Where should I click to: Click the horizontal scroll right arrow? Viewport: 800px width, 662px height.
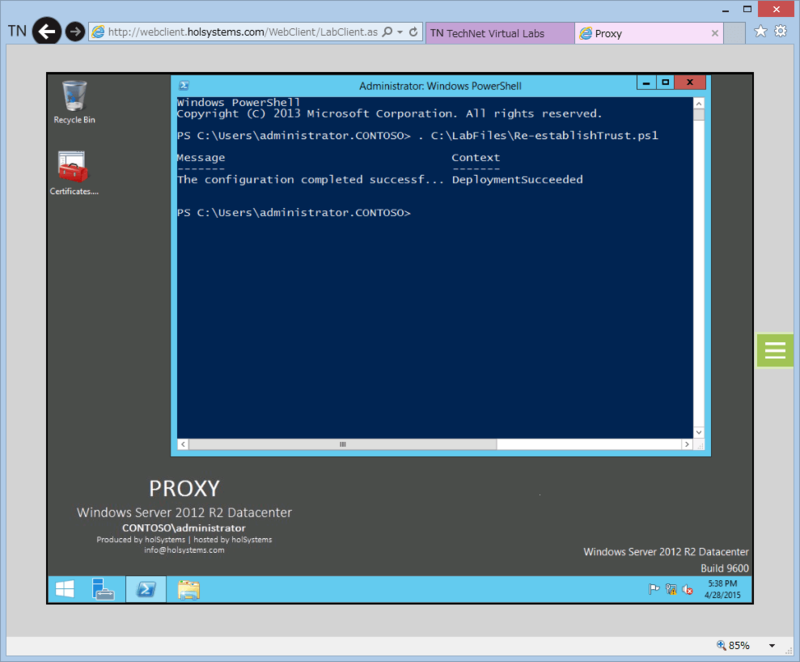[x=687, y=444]
